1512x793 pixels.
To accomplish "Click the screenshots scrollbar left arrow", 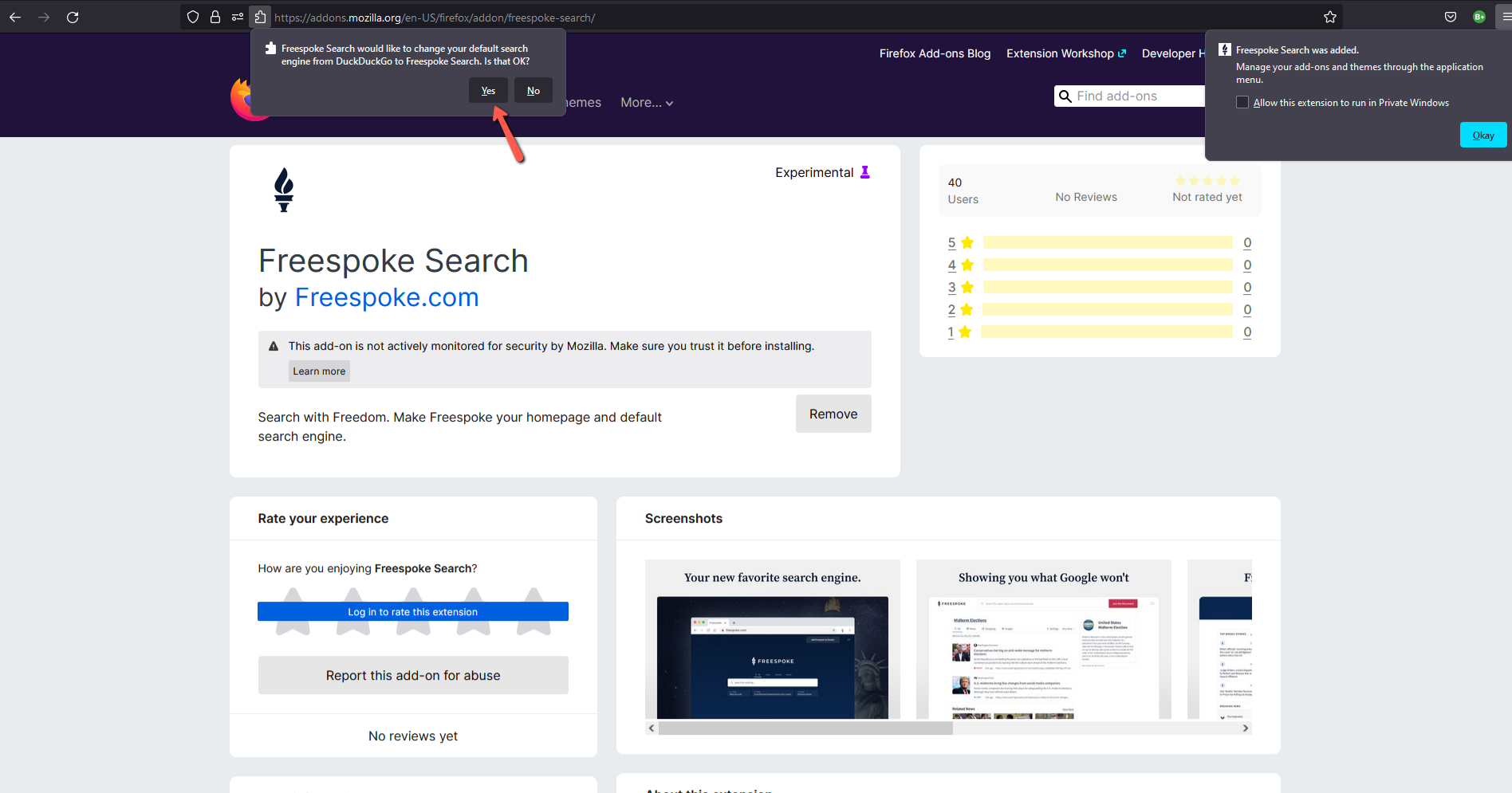I will 652,728.
